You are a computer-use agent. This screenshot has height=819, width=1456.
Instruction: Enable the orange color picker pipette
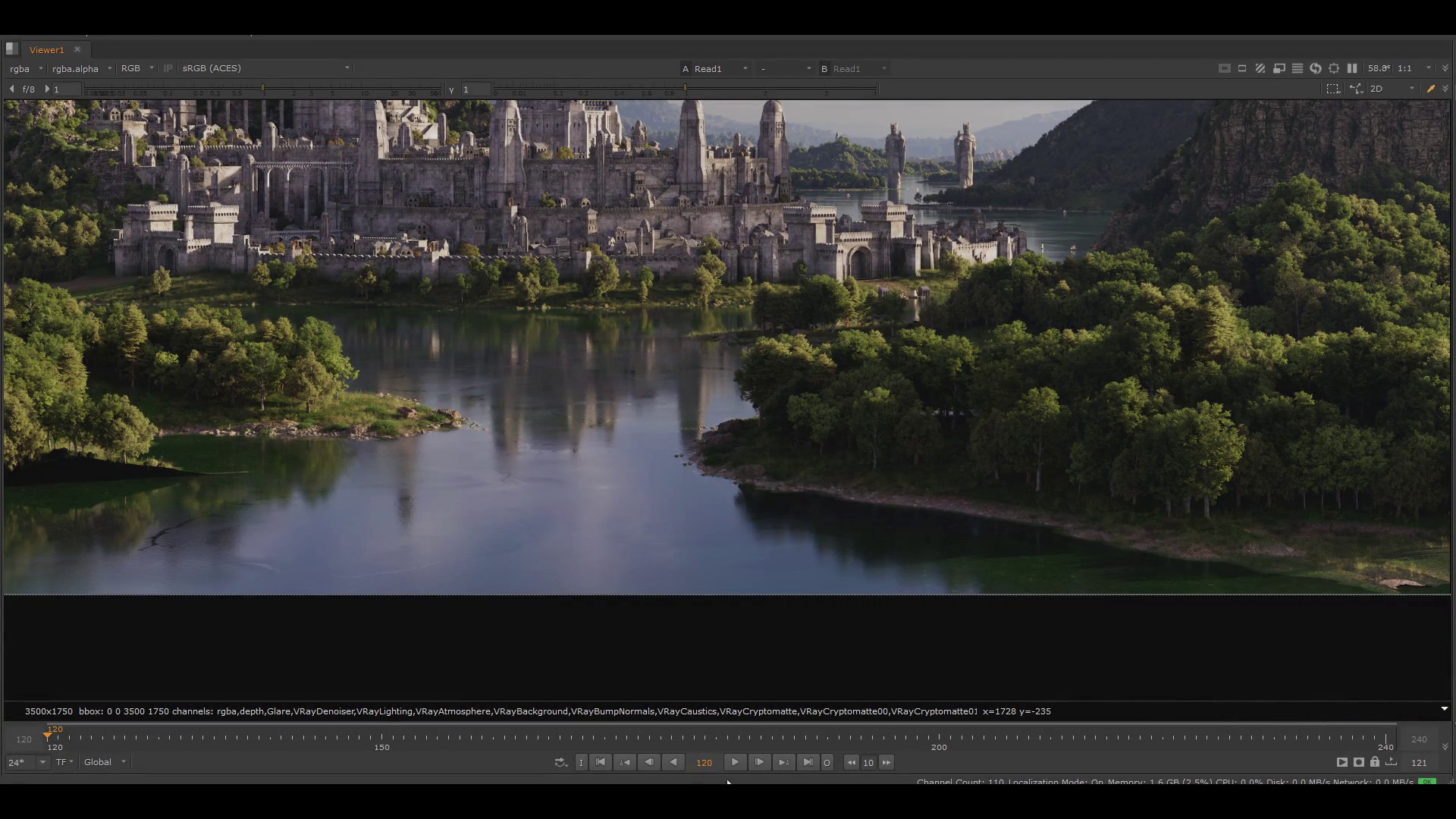click(x=1431, y=89)
